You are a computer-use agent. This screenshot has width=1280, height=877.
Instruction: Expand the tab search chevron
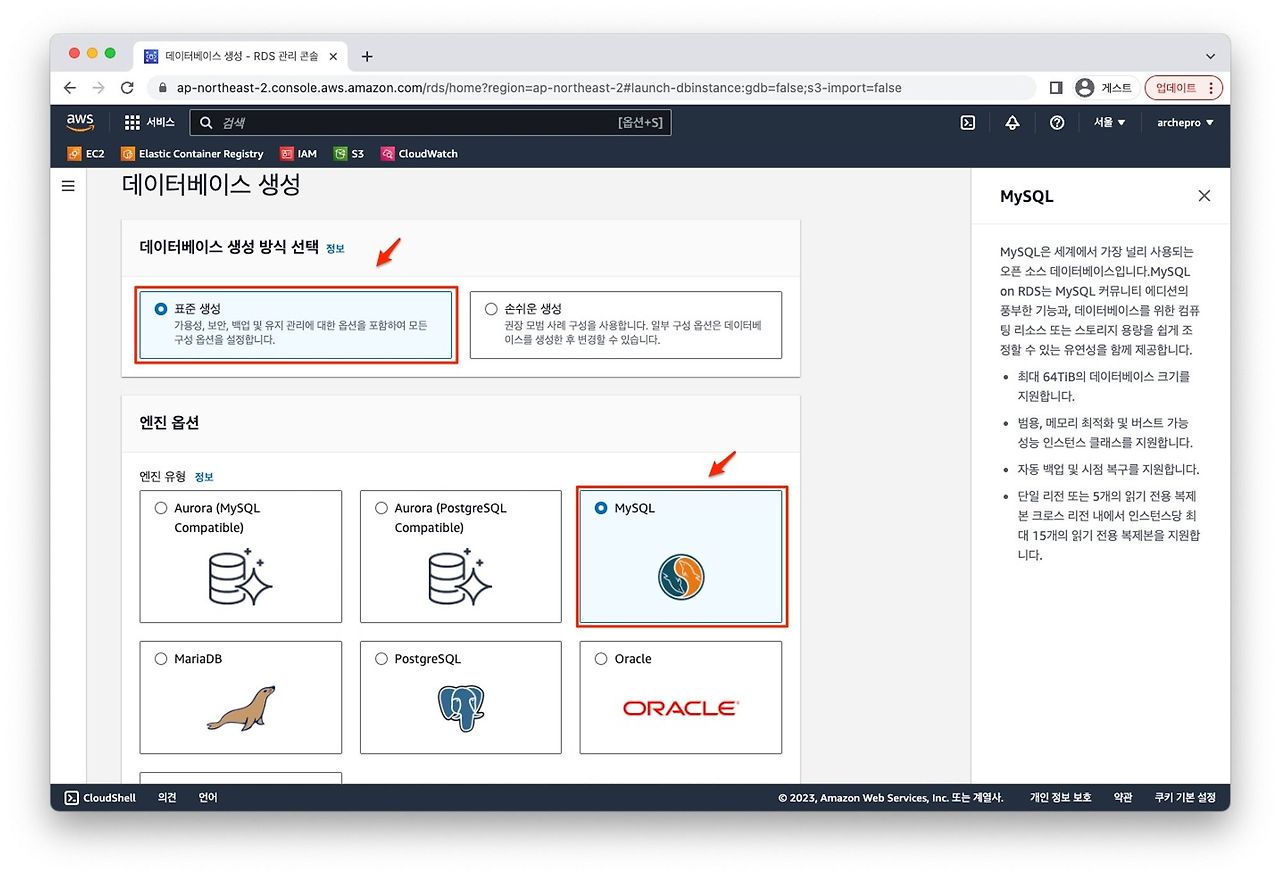(x=1210, y=56)
